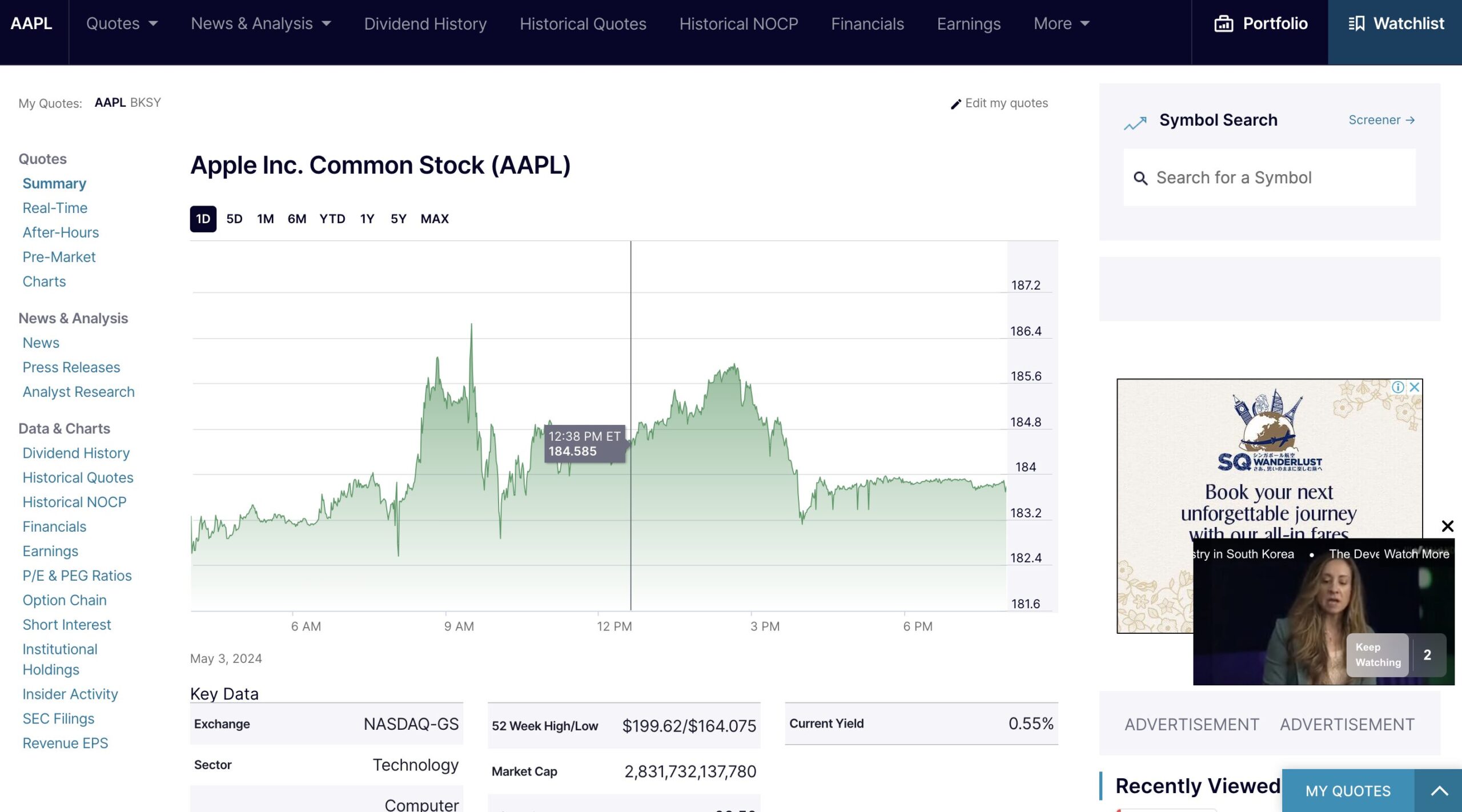Expand the MY QUOTES panel chevron
The image size is (1462, 812).
click(1439, 791)
